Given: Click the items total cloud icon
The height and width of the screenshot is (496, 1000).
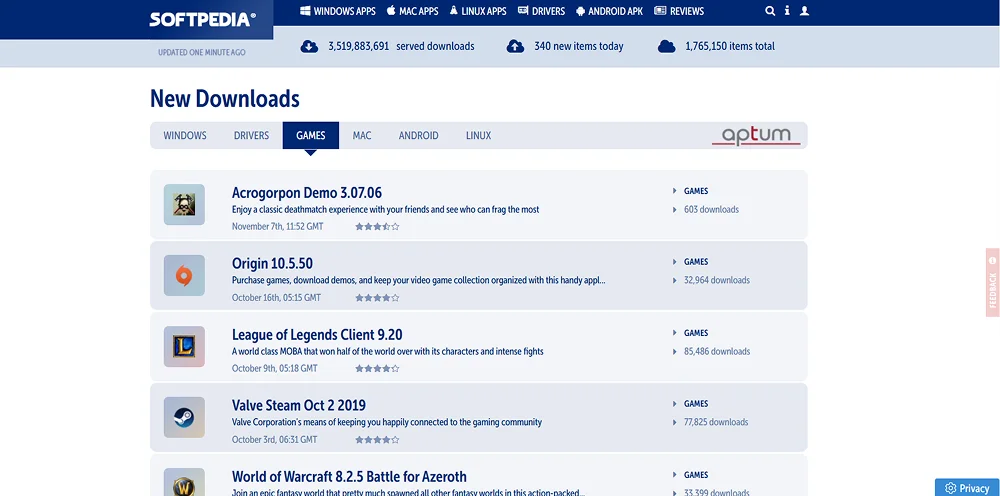Looking at the screenshot, I should [666, 47].
